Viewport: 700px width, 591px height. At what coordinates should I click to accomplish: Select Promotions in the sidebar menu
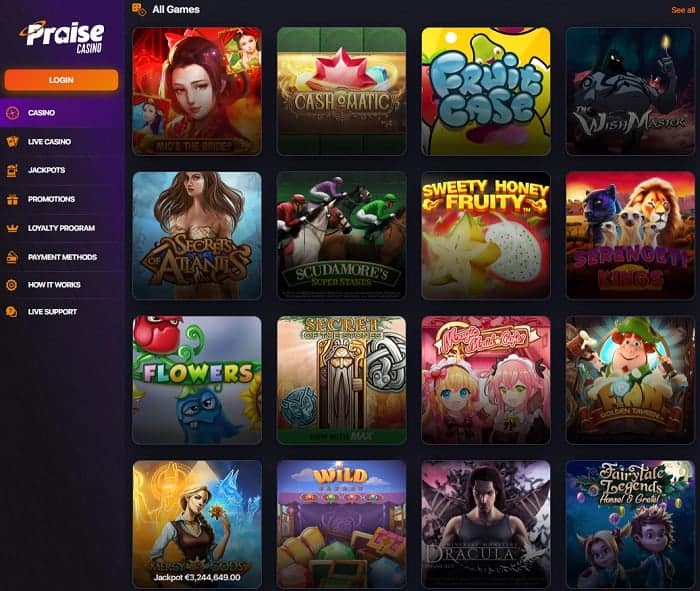click(x=51, y=199)
